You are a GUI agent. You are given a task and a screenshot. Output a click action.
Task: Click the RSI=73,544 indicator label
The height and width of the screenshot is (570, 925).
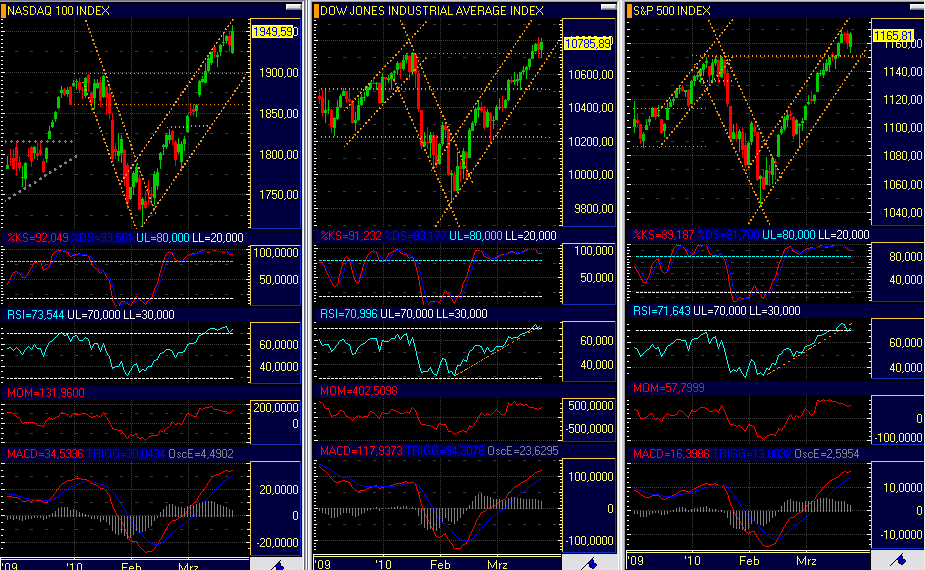tap(35, 315)
